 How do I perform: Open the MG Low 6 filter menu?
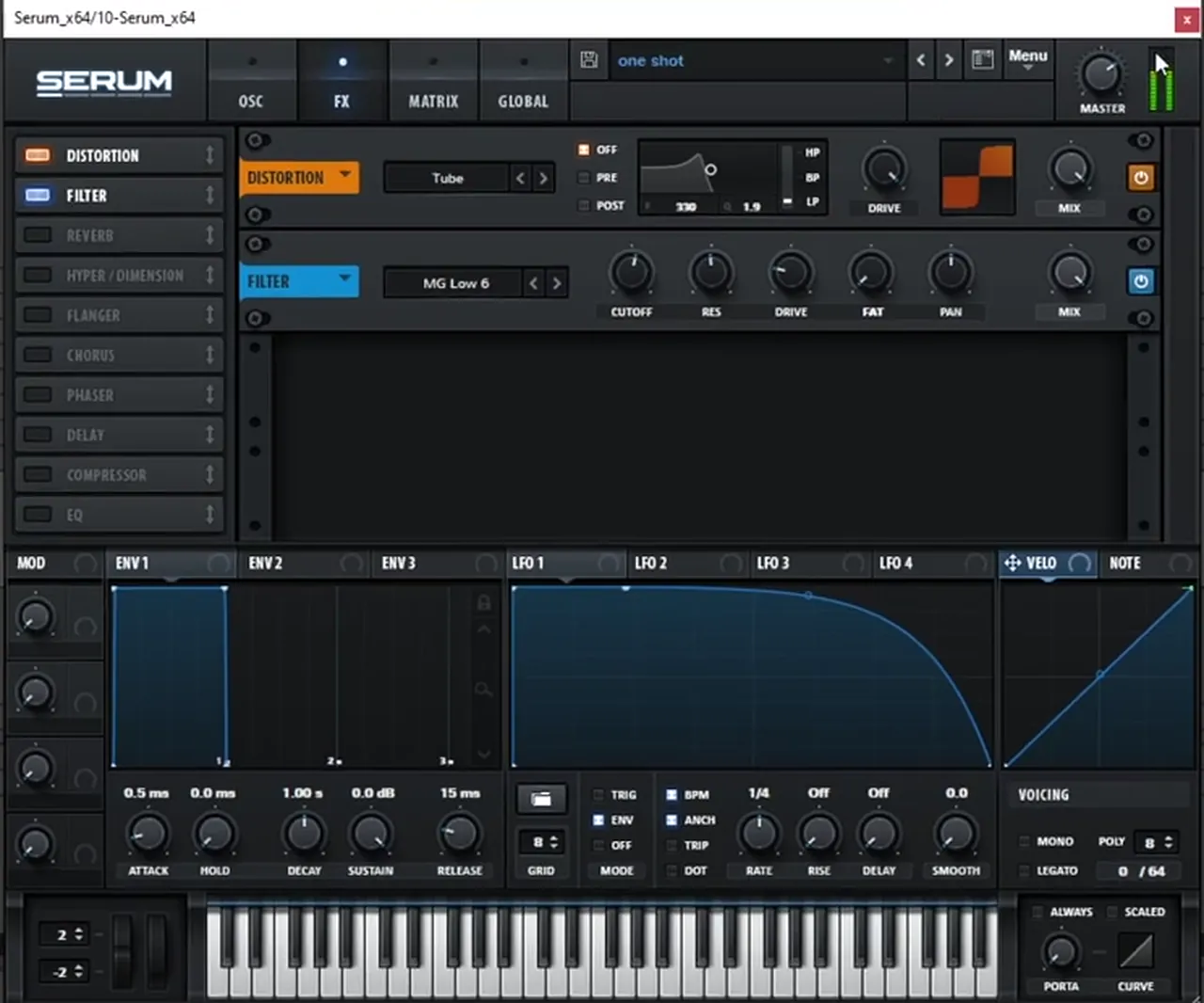455,282
